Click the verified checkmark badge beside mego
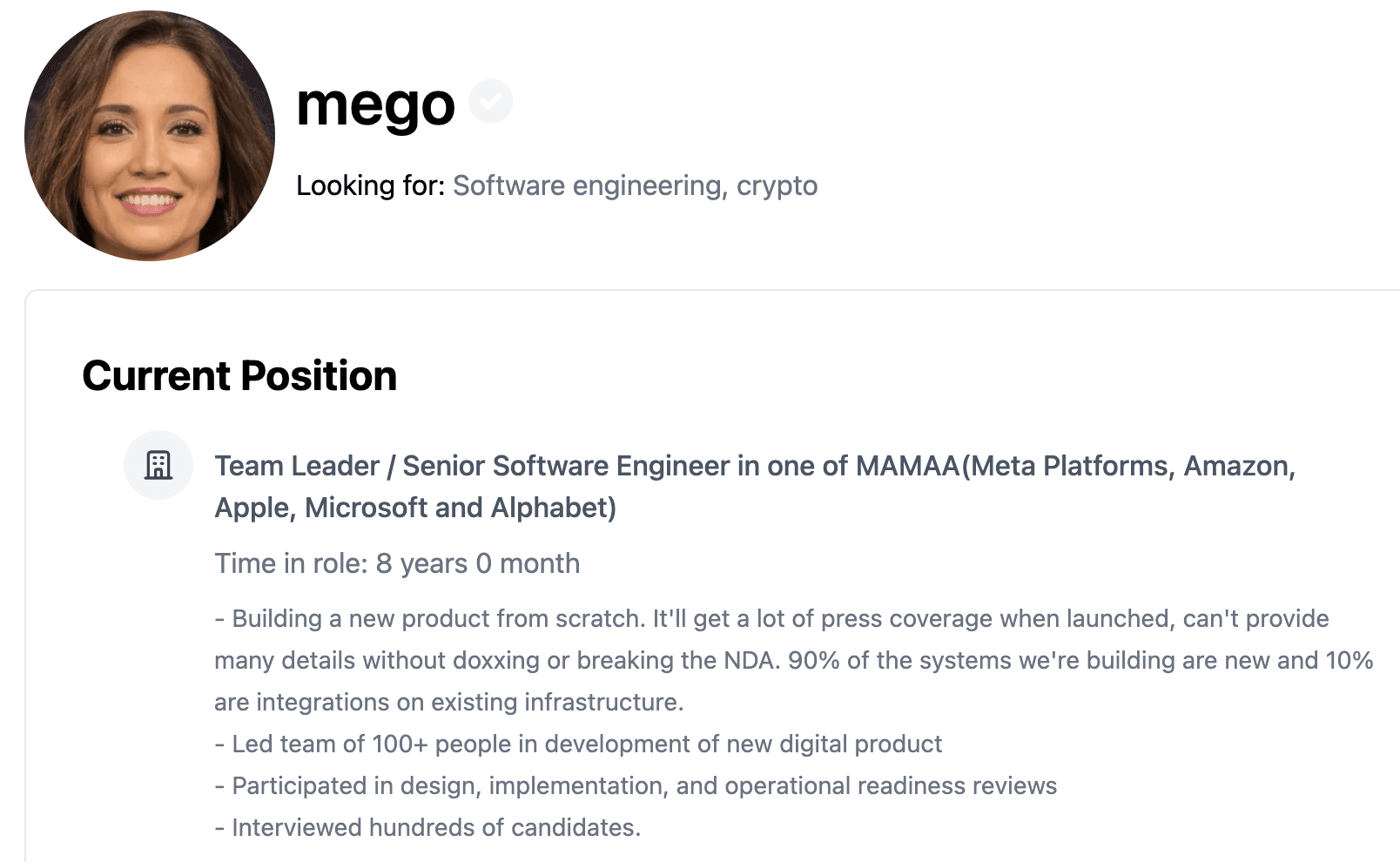This screenshot has width=1400, height=862. 491,101
